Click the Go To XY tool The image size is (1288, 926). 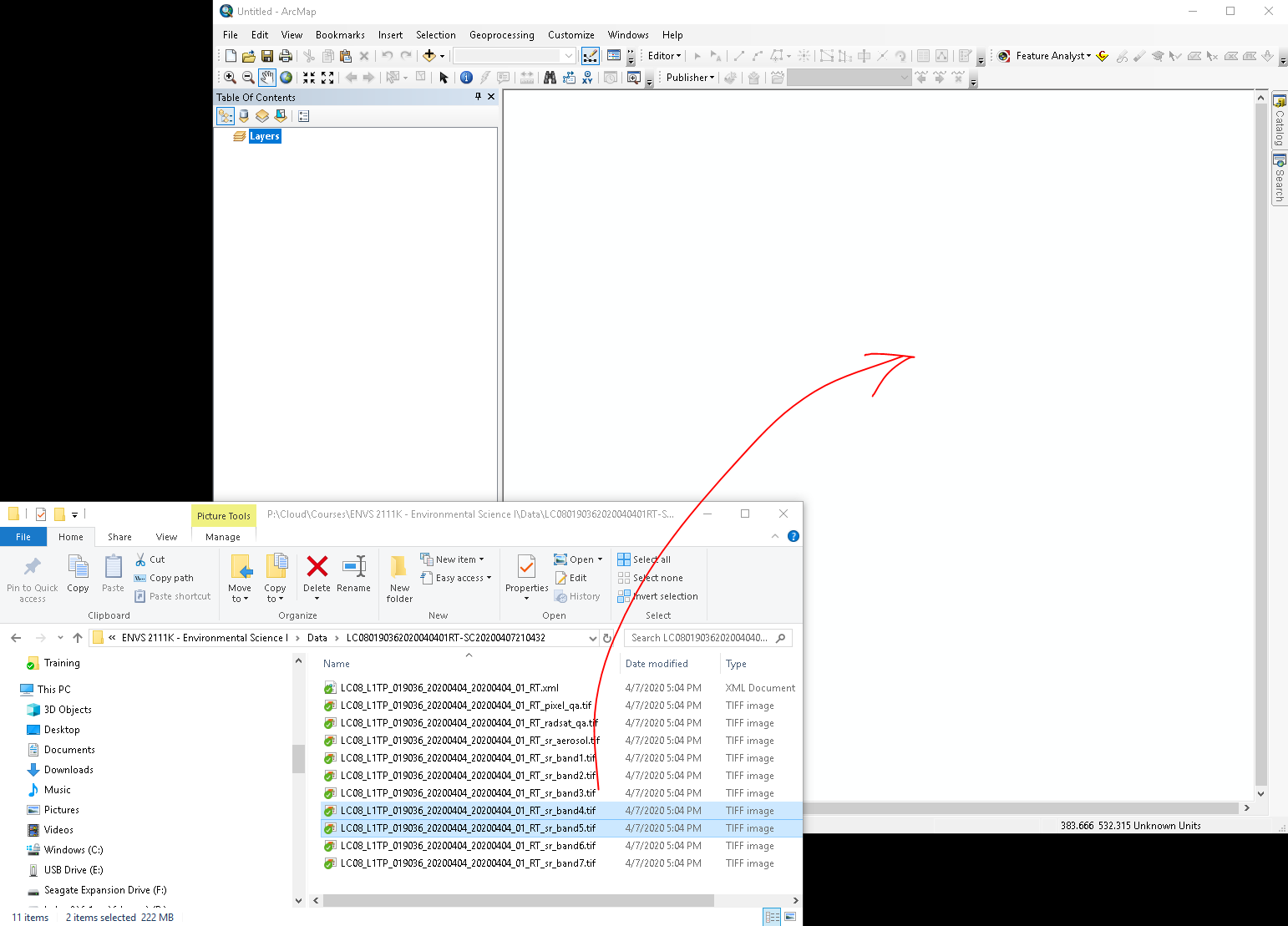click(588, 78)
